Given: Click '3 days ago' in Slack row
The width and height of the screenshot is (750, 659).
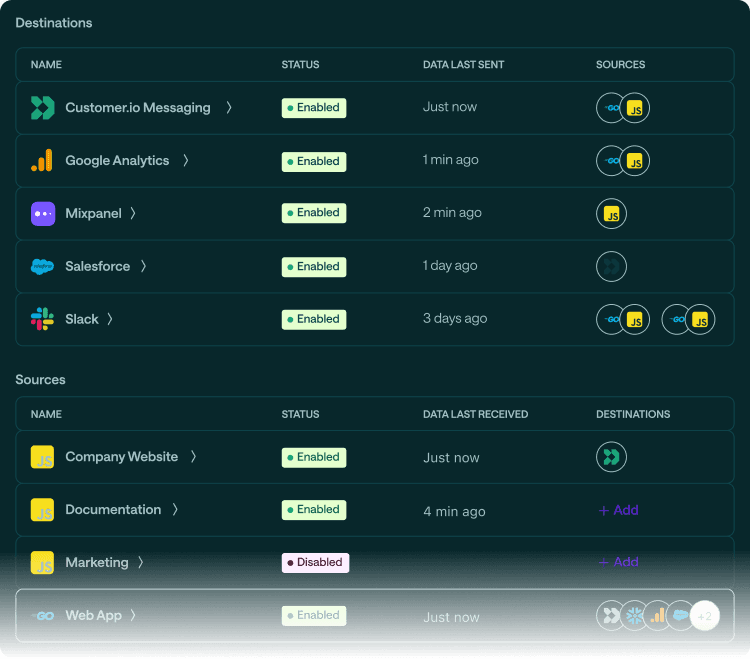Looking at the screenshot, I should pos(455,319).
